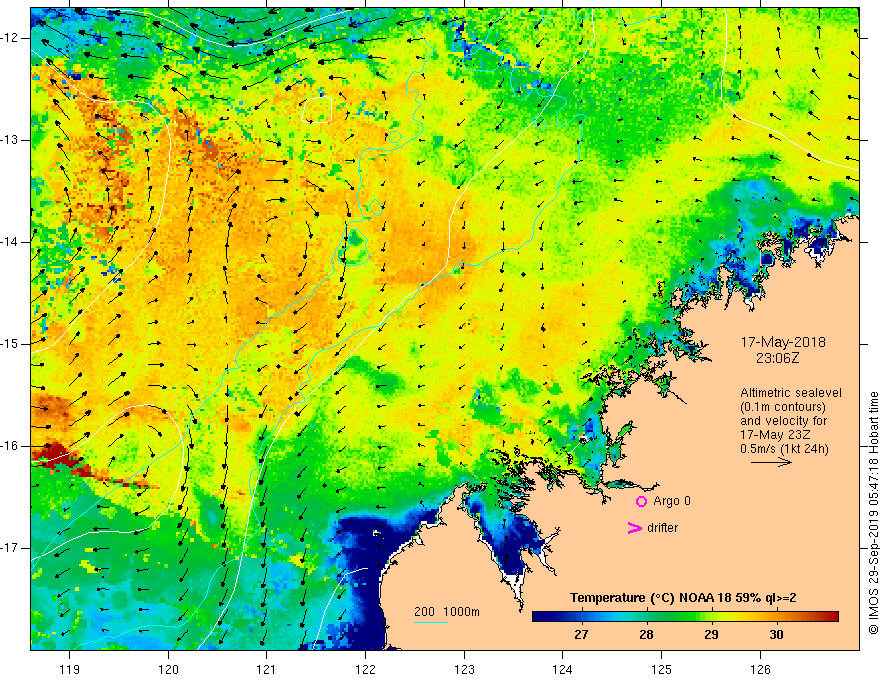The image size is (880, 680).
Task: Click the 'Temperature (°C) NOAA 18 59% ql>=2' title
Action: point(683,598)
